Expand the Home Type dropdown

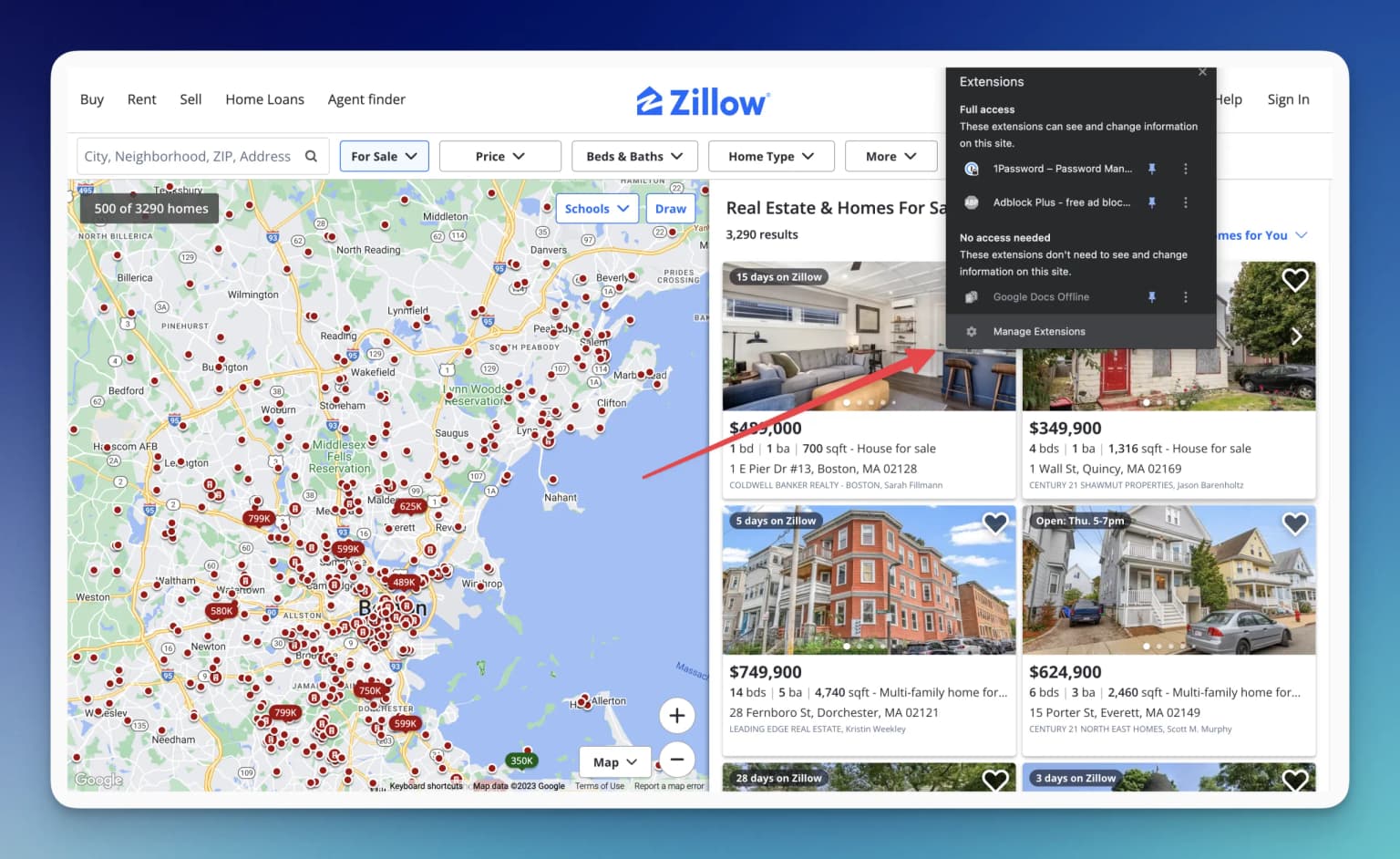point(771,156)
